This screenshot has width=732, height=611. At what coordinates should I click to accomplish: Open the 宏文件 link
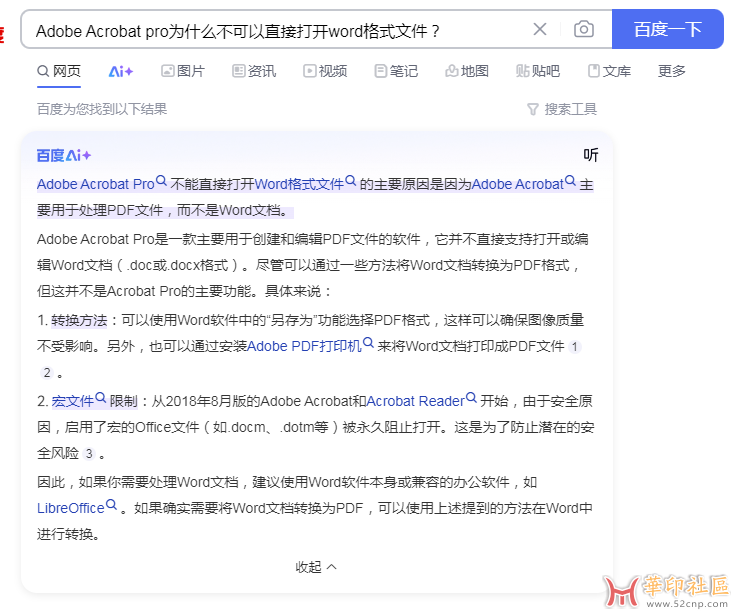point(73,401)
